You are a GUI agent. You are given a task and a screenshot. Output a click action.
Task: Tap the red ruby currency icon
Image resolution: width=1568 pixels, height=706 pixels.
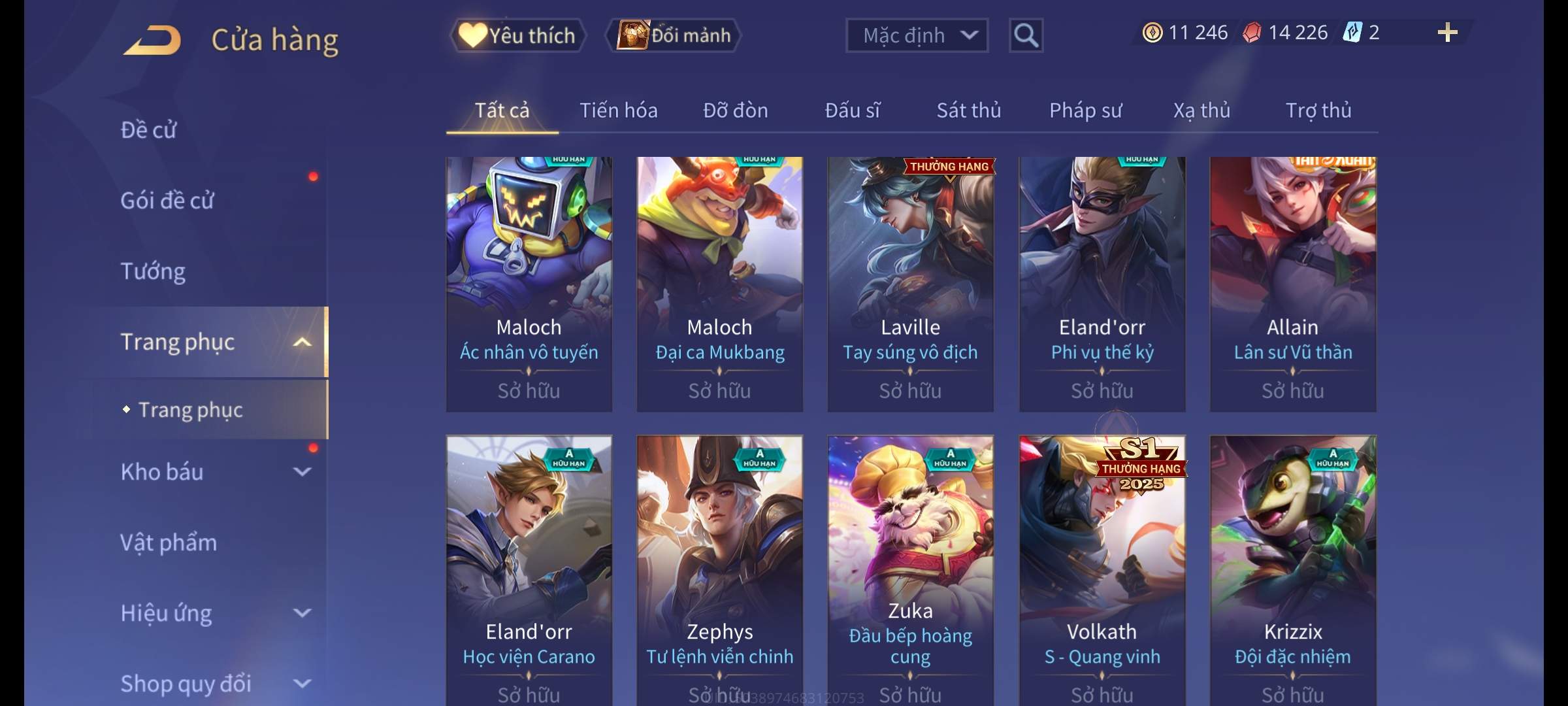point(1252,33)
